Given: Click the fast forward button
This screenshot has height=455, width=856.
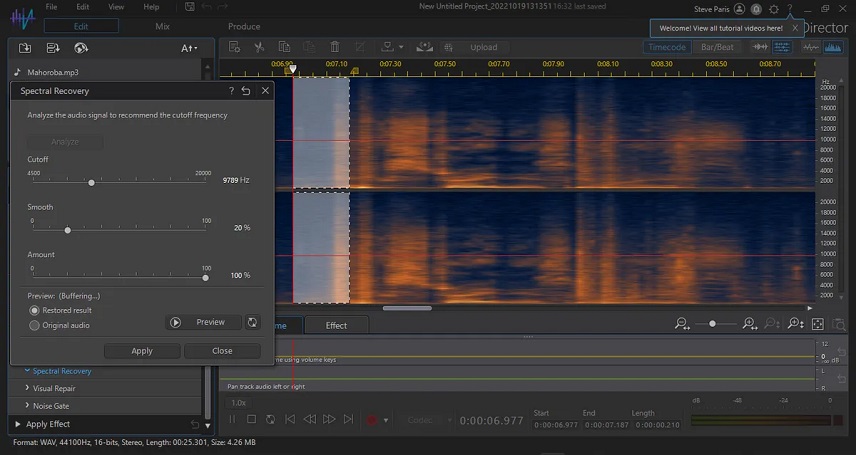Looking at the screenshot, I should [329, 419].
